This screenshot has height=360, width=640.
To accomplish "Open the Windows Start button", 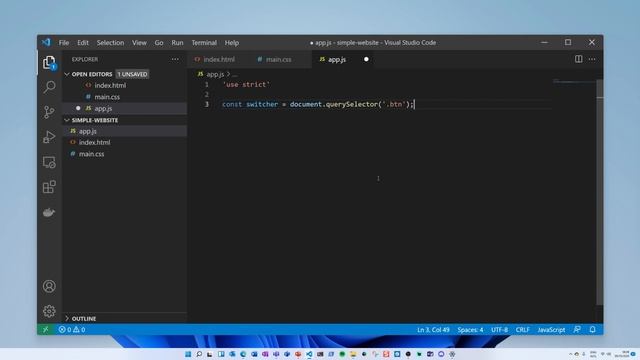I will (188, 354).
